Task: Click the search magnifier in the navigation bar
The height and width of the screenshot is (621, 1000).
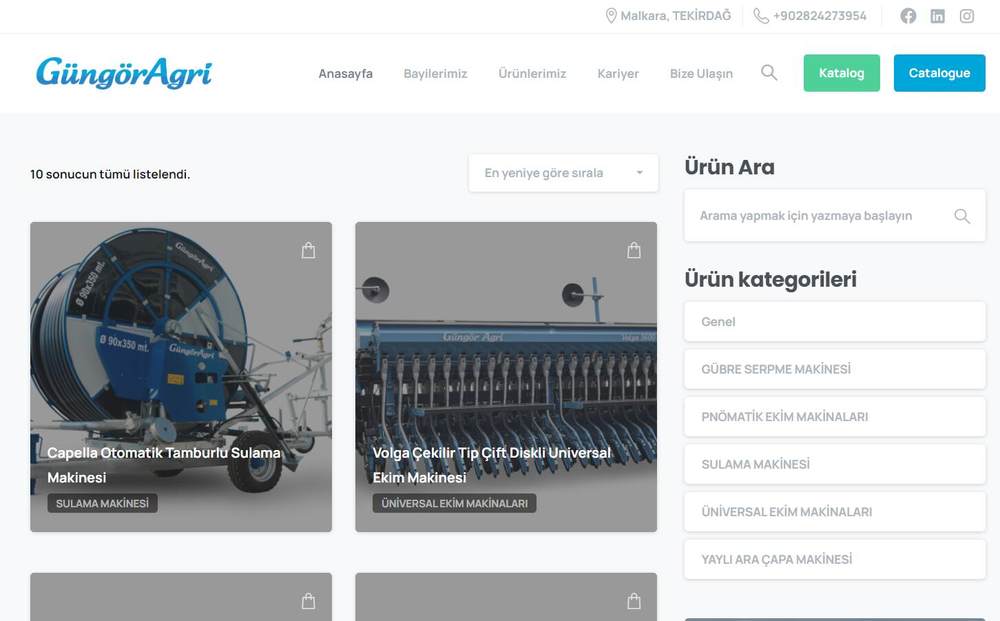Action: coord(769,73)
